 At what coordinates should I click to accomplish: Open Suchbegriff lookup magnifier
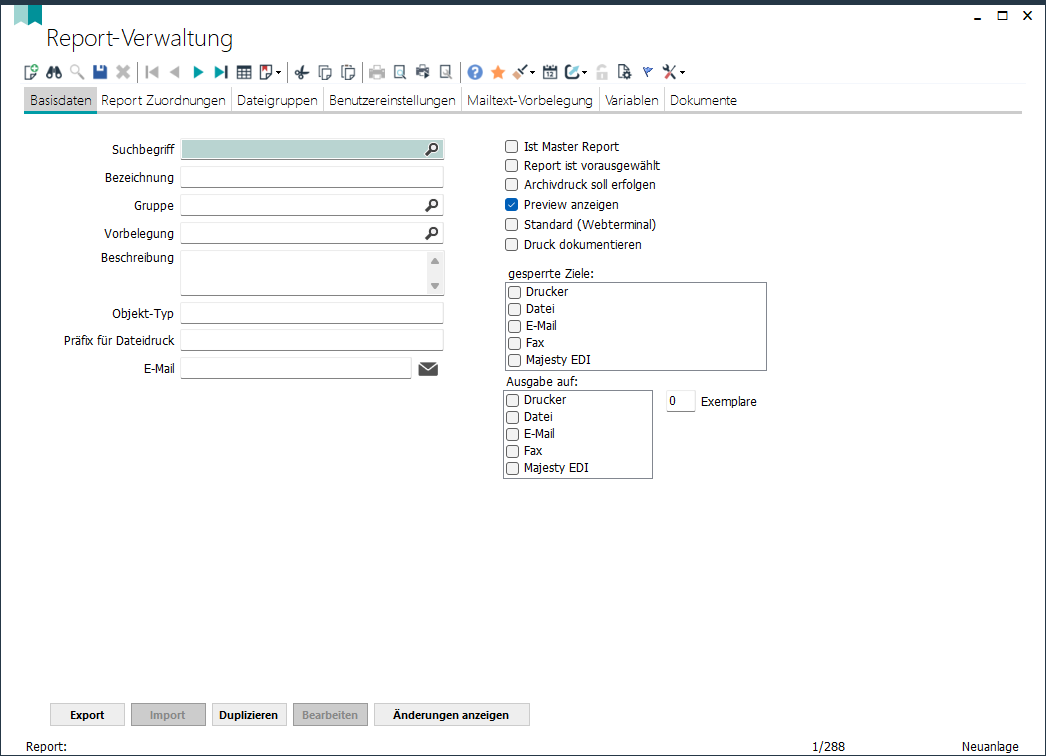(432, 149)
